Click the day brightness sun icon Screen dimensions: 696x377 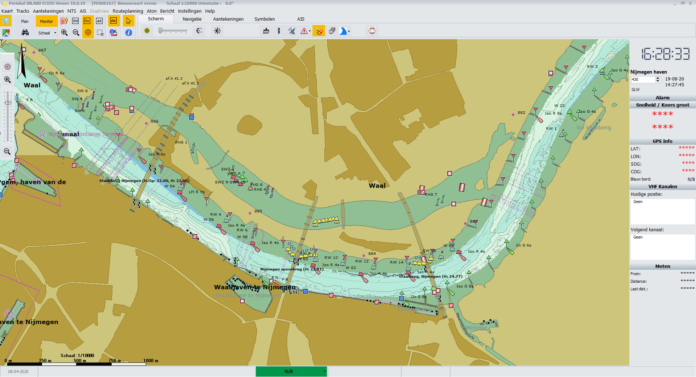[x=217, y=31]
